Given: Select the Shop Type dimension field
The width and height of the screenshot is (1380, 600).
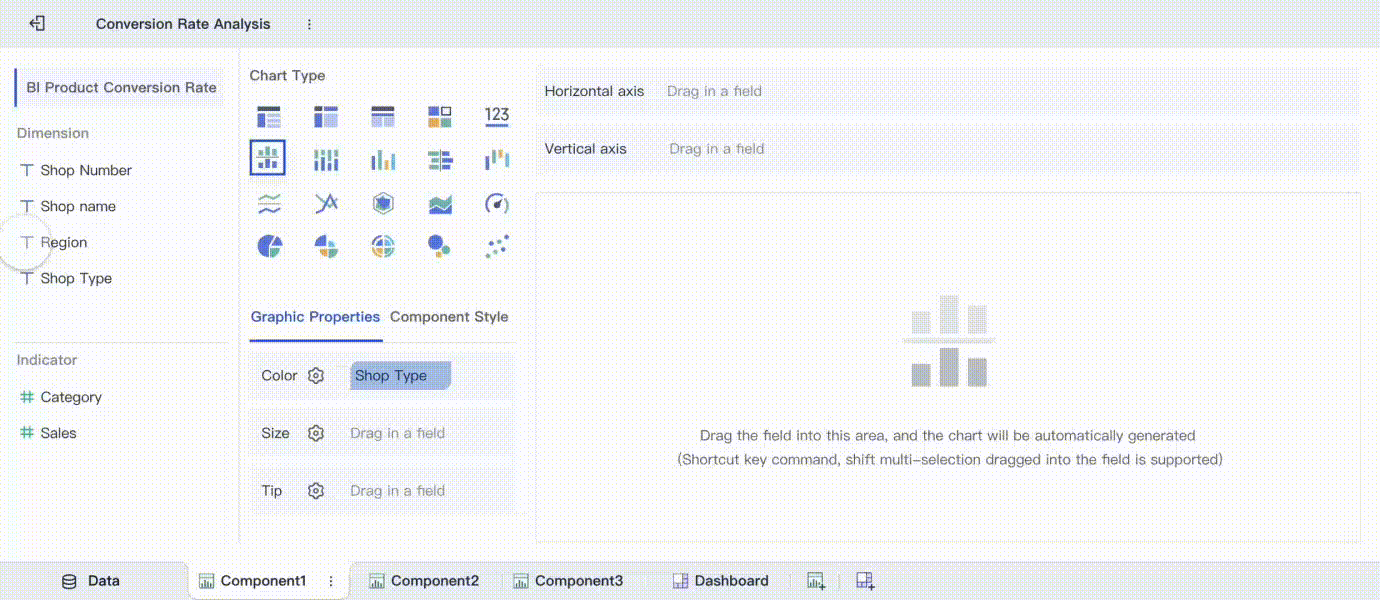Looking at the screenshot, I should pos(66,278).
